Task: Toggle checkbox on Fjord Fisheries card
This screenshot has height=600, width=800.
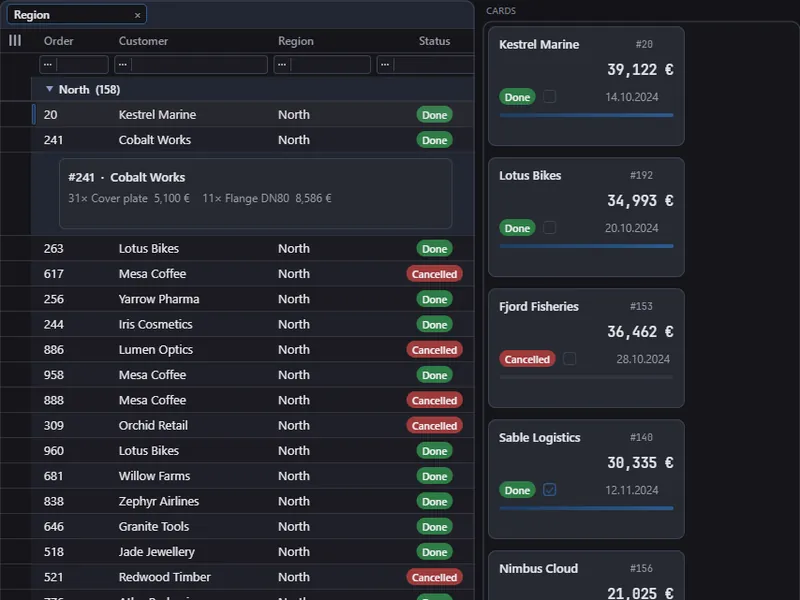Action: (569, 359)
